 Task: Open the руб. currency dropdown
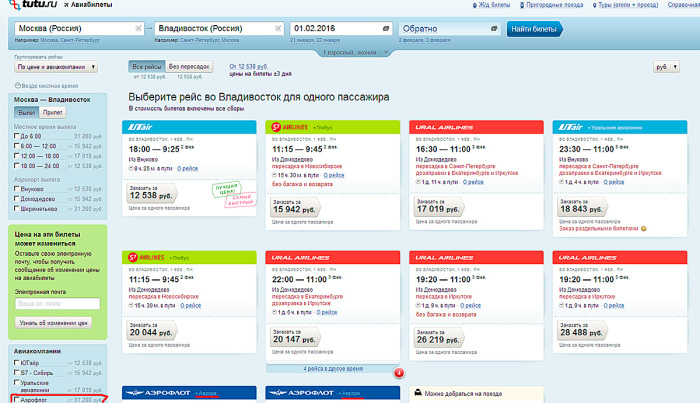click(665, 66)
